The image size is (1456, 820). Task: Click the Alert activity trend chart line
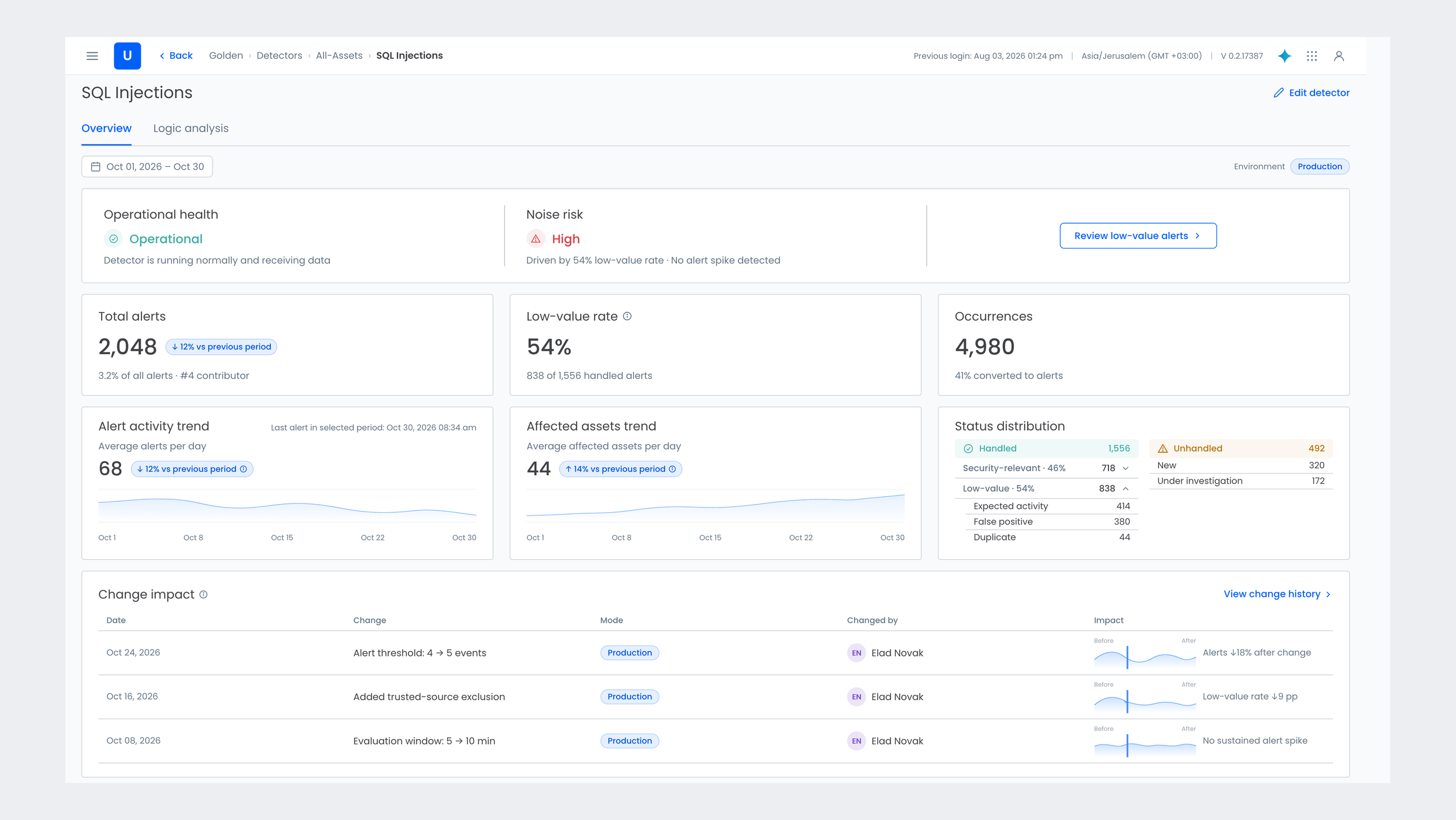pos(288,506)
